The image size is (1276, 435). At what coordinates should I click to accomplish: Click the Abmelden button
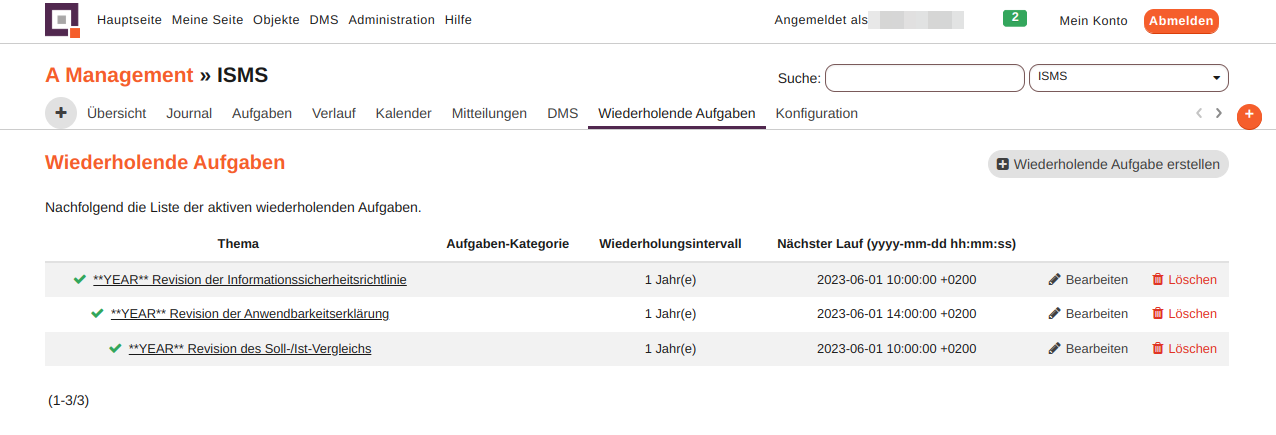tap(1181, 21)
